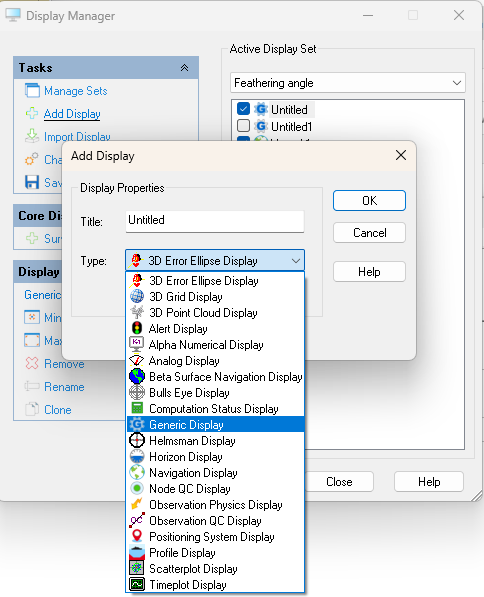The width and height of the screenshot is (484, 597).
Task: Click the 3D Grid Display globe icon
Action: pos(137,297)
